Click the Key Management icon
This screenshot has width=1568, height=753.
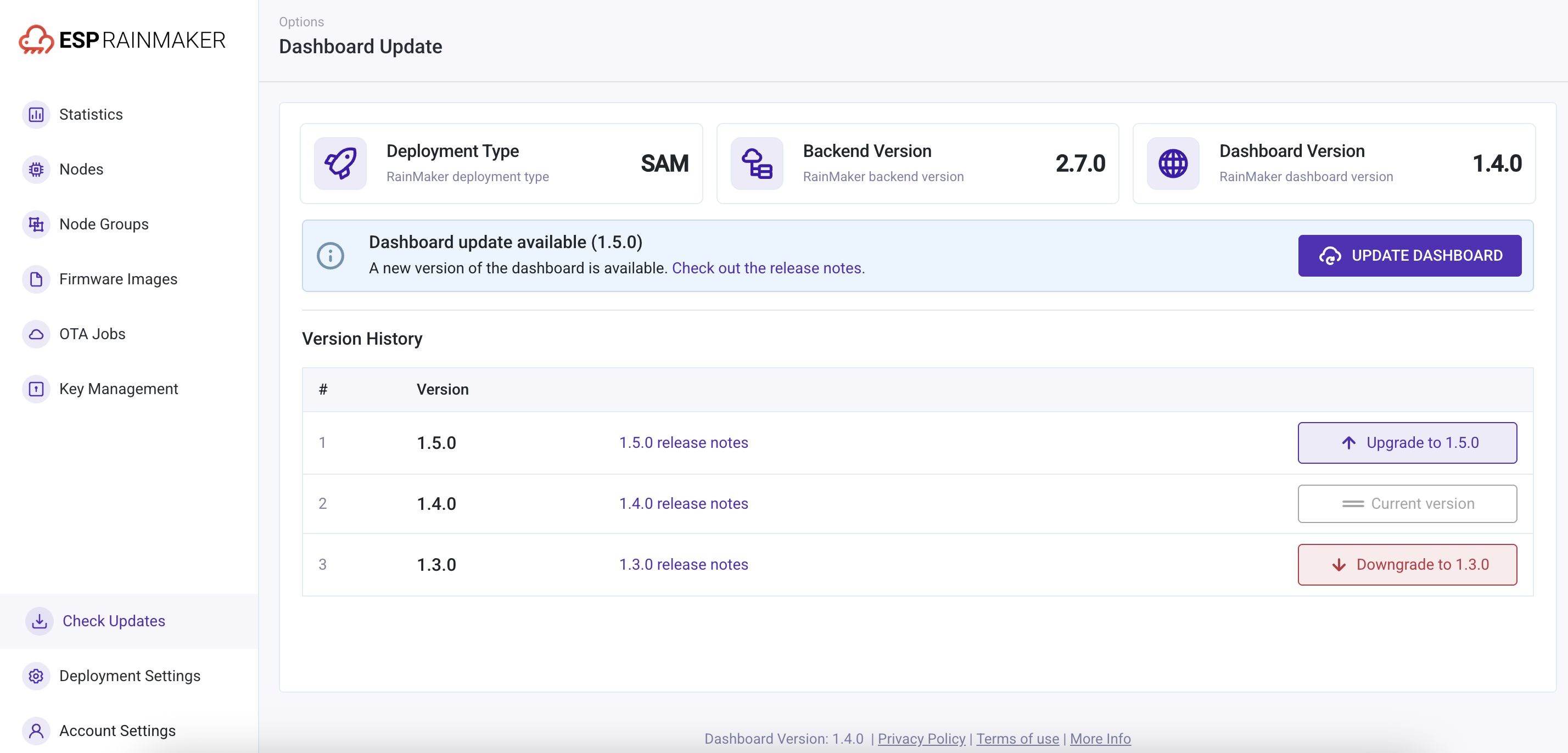click(37, 389)
